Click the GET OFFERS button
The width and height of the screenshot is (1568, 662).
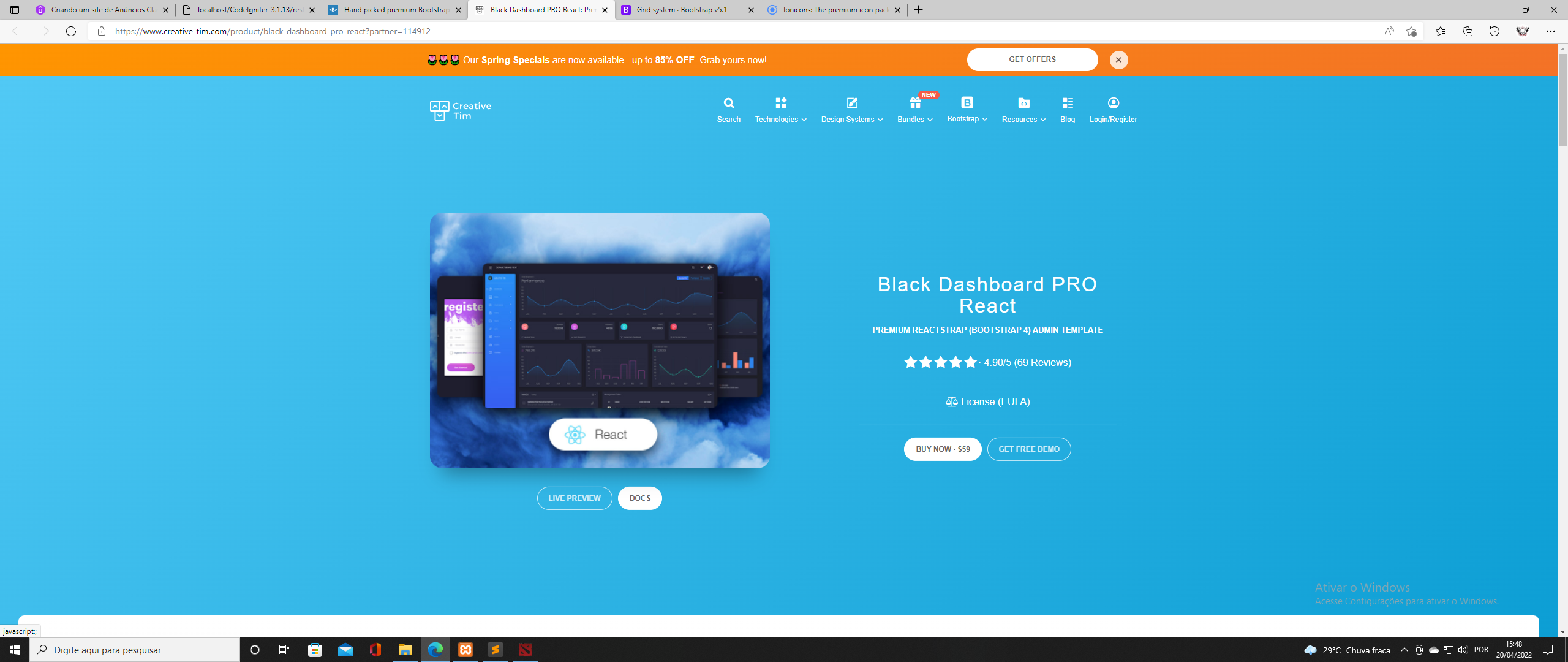pos(1032,59)
